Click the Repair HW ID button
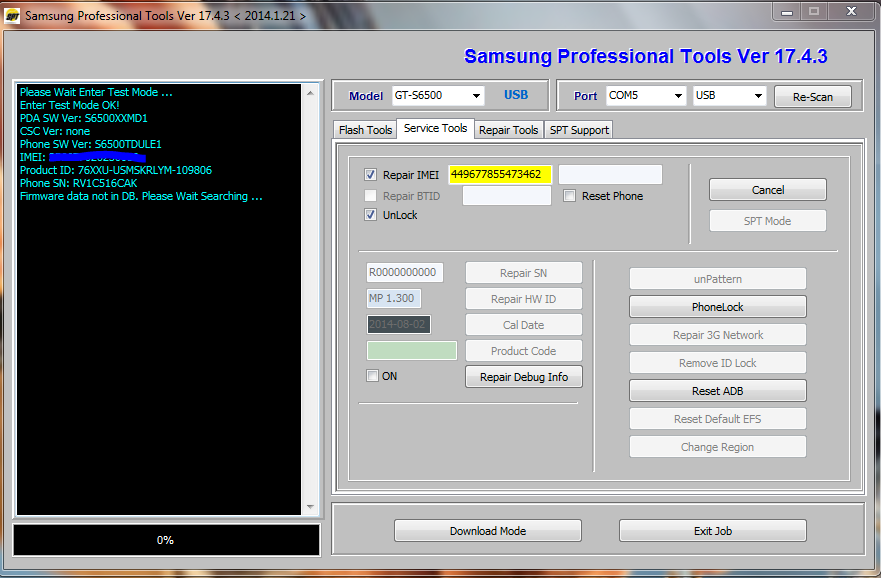 (524, 299)
